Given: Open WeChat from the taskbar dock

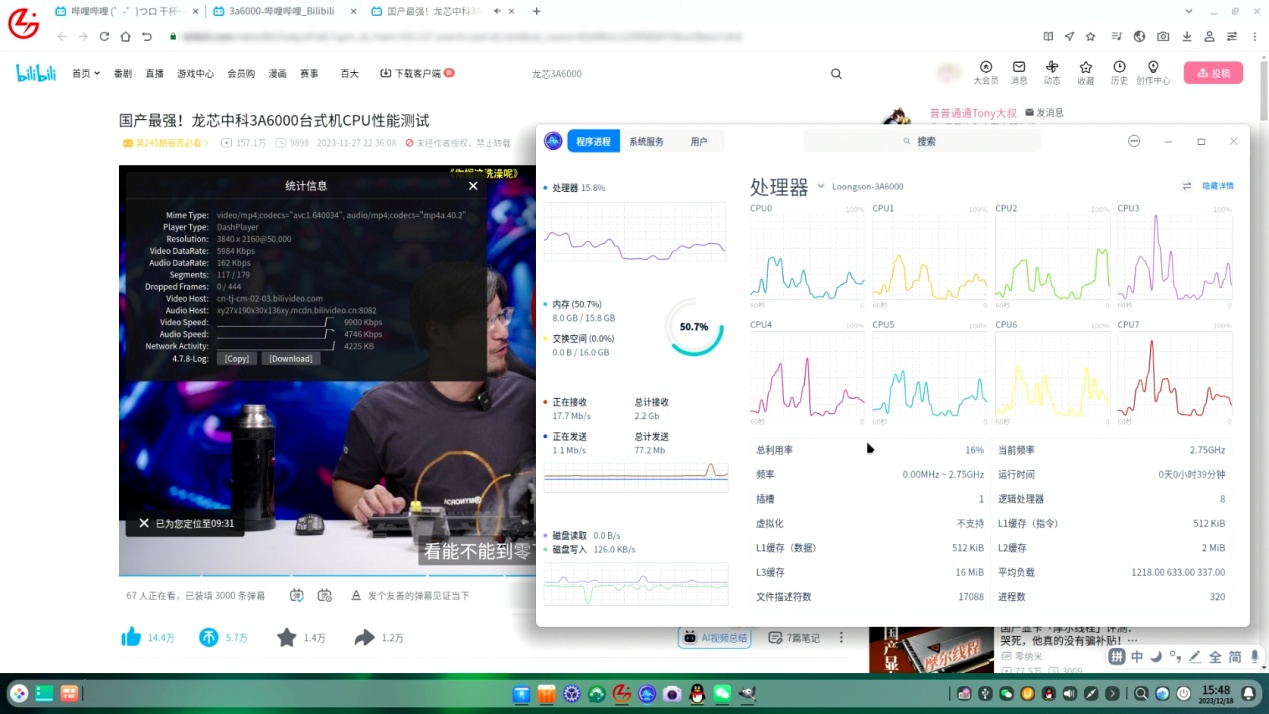Looking at the screenshot, I should [x=722, y=693].
